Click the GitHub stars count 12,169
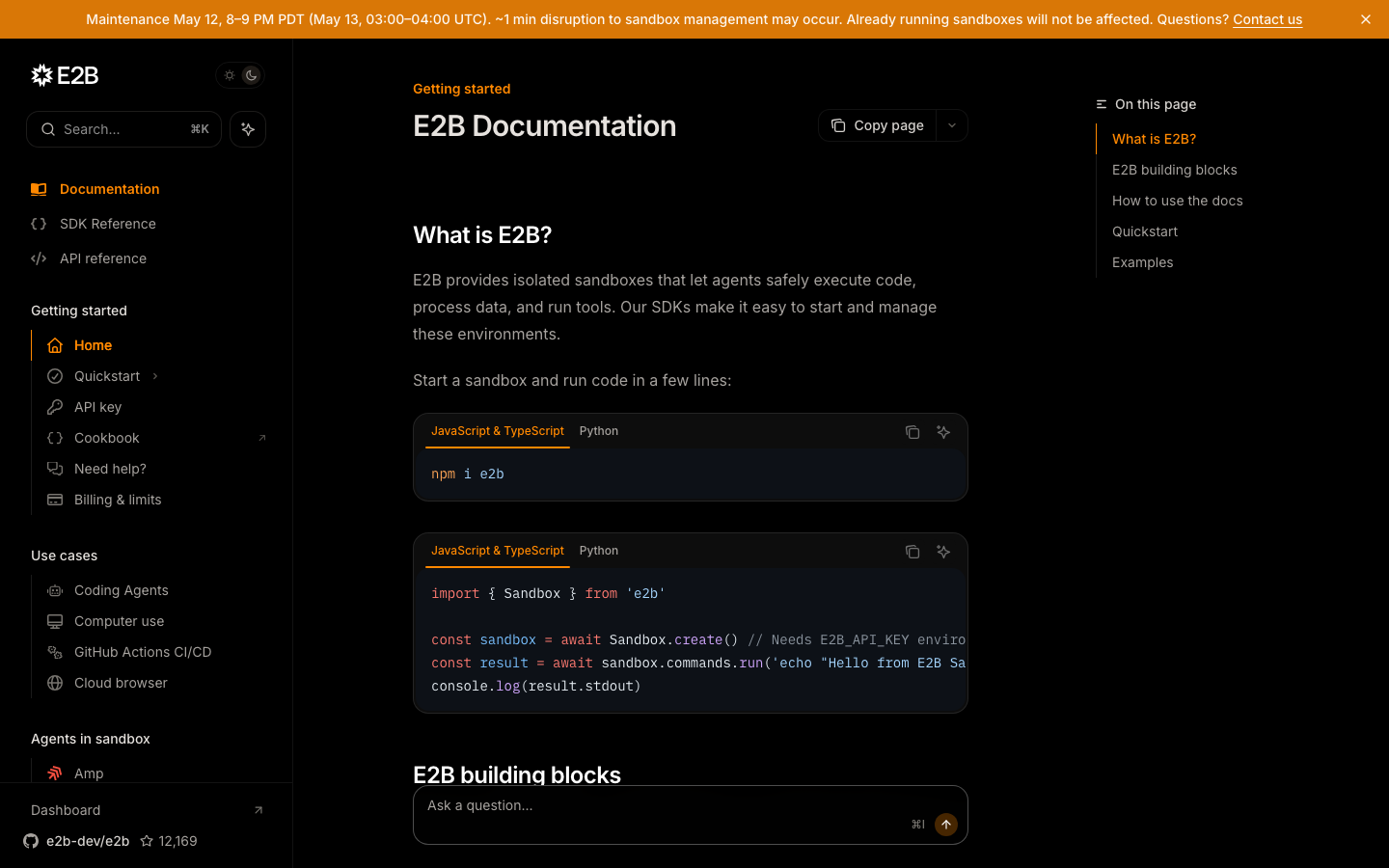 point(169,841)
